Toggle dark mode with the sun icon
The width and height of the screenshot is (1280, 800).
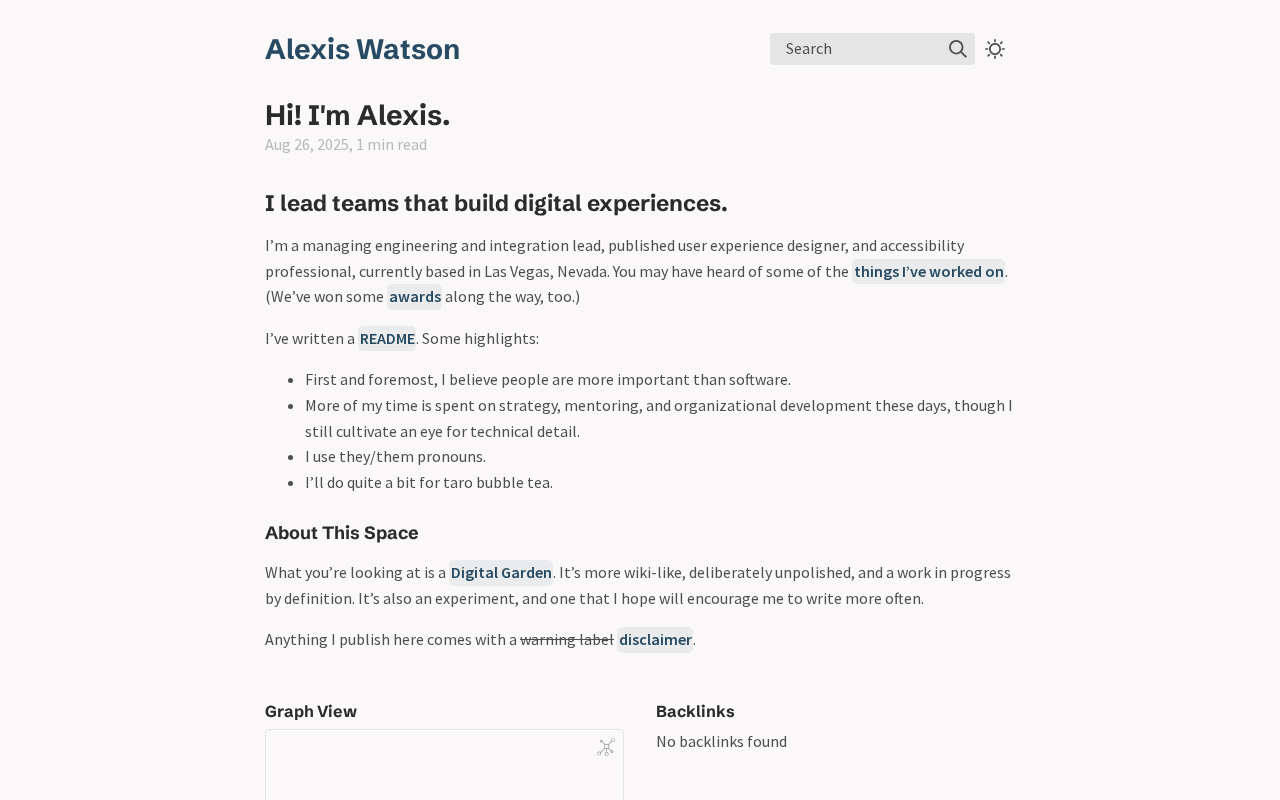pos(994,49)
